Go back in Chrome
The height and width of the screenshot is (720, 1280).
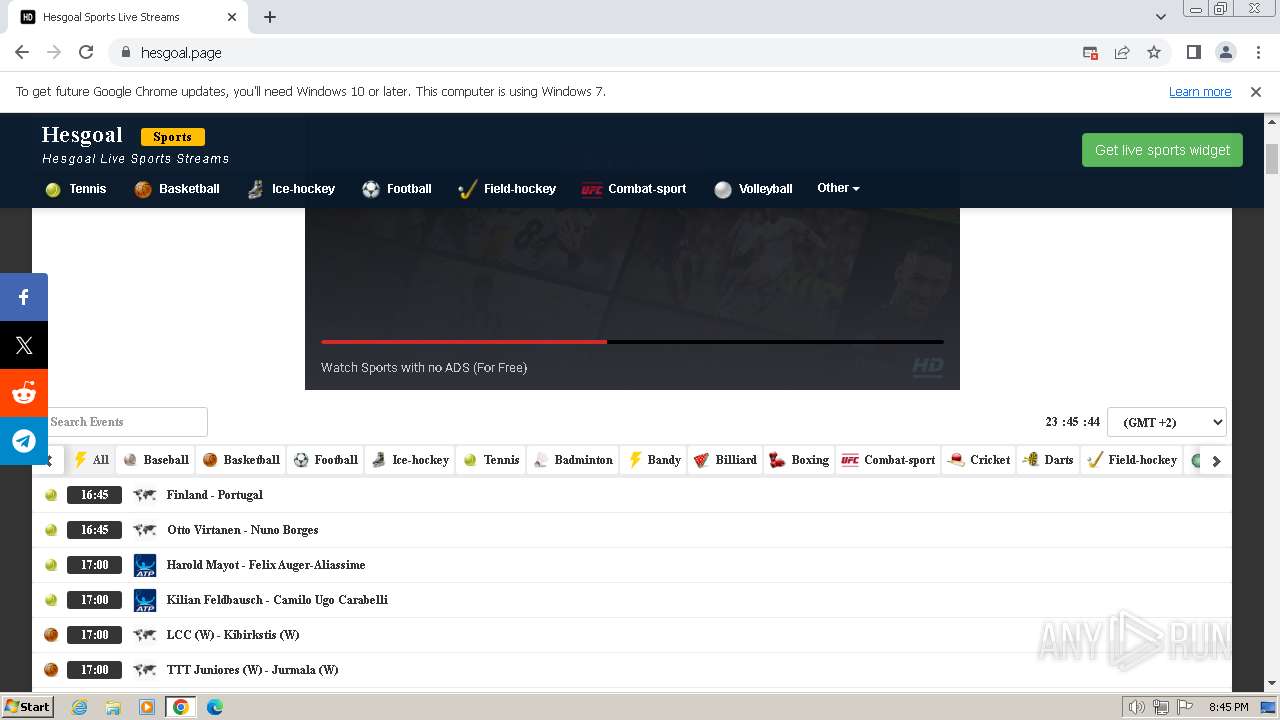(x=22, y=52)
